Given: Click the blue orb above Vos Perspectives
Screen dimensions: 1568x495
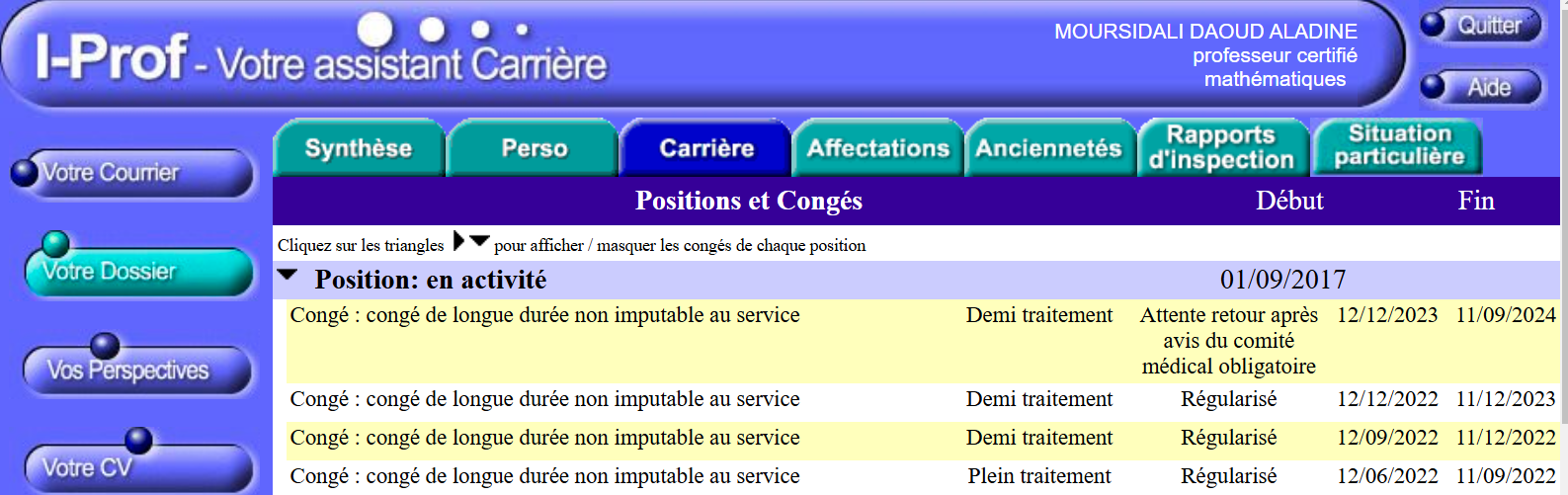Looking at the screenshot, I should pos(105,346).
